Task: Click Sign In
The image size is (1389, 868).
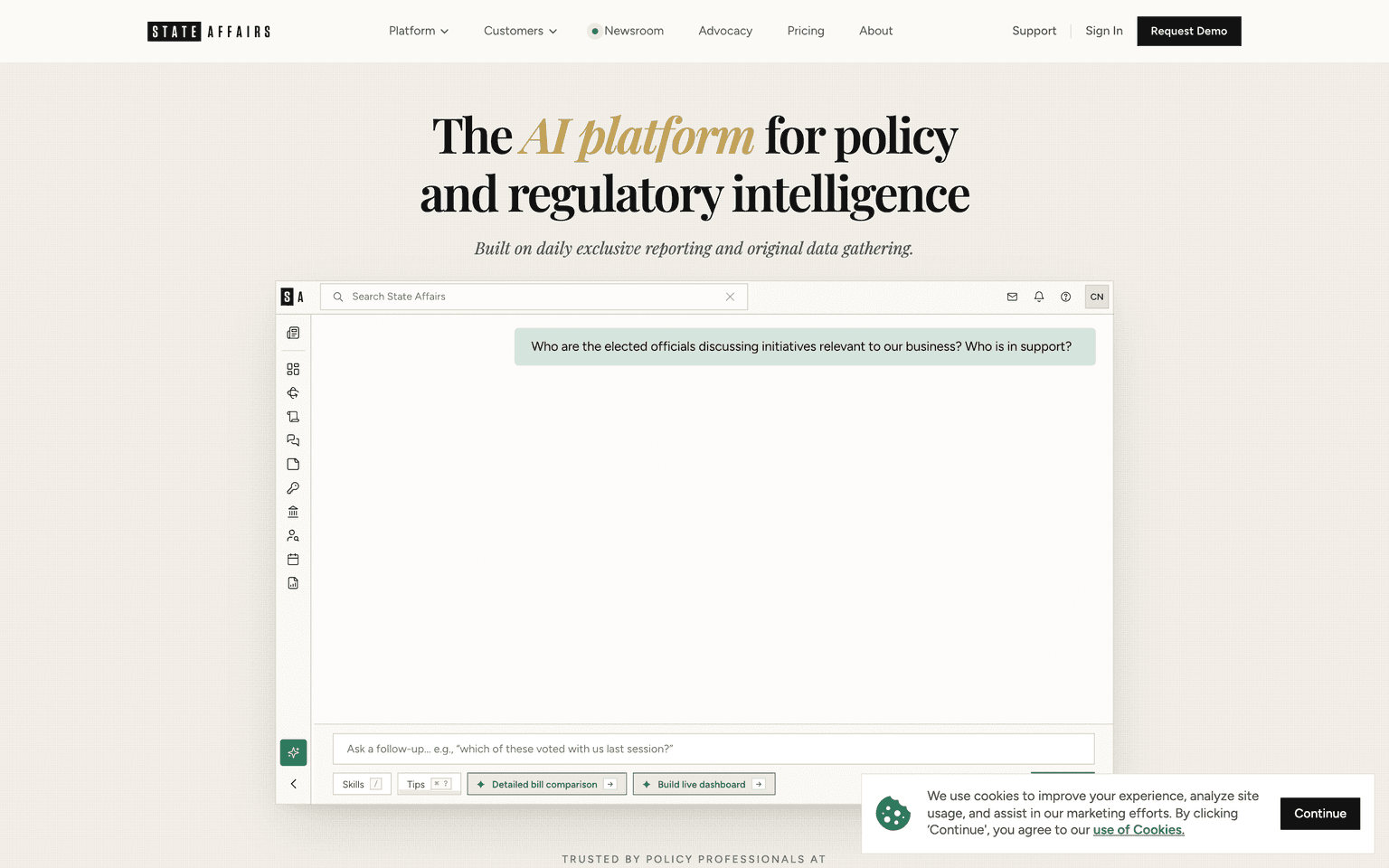Action: click(x=1104, y=31)
